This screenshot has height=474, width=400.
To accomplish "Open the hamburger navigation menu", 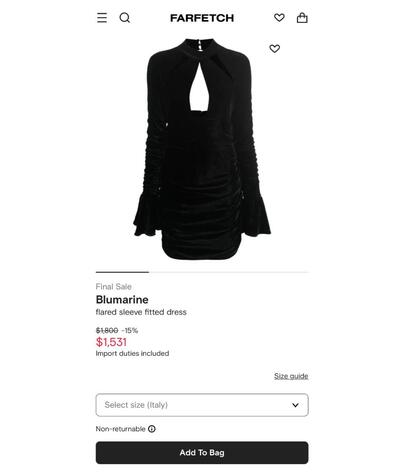I will [x=102, y=18].
